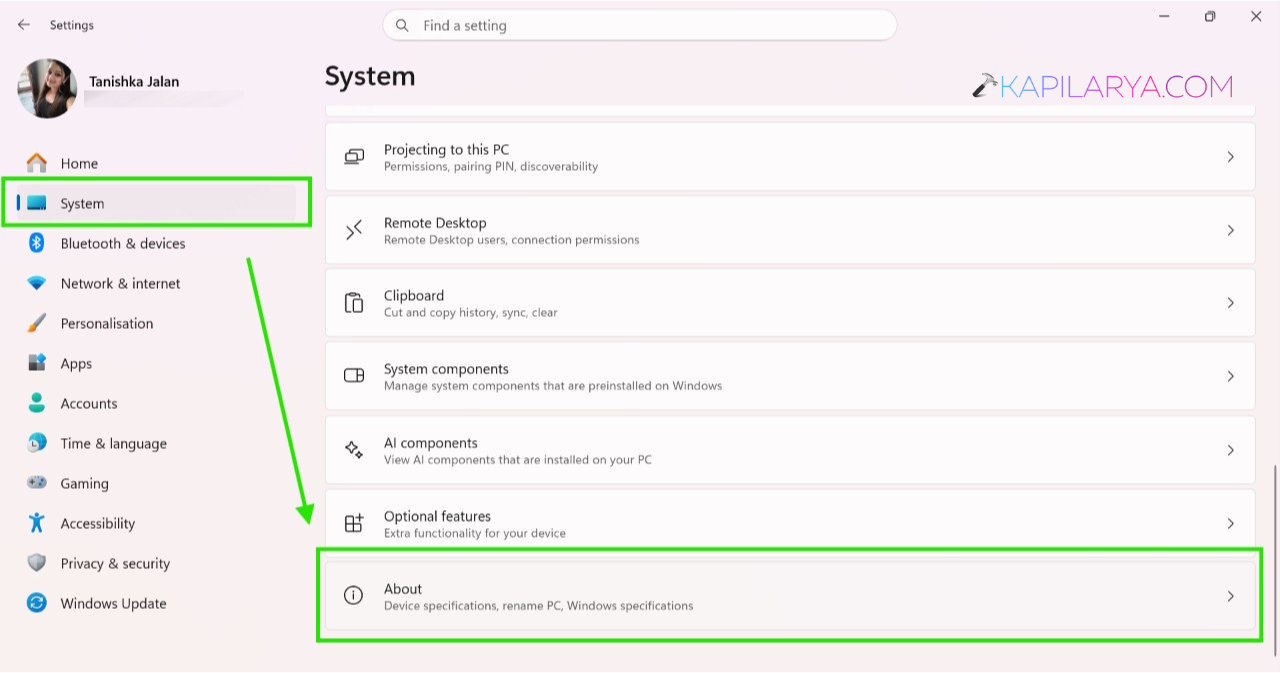
Task: Open About page
Action: pos(790,596)
